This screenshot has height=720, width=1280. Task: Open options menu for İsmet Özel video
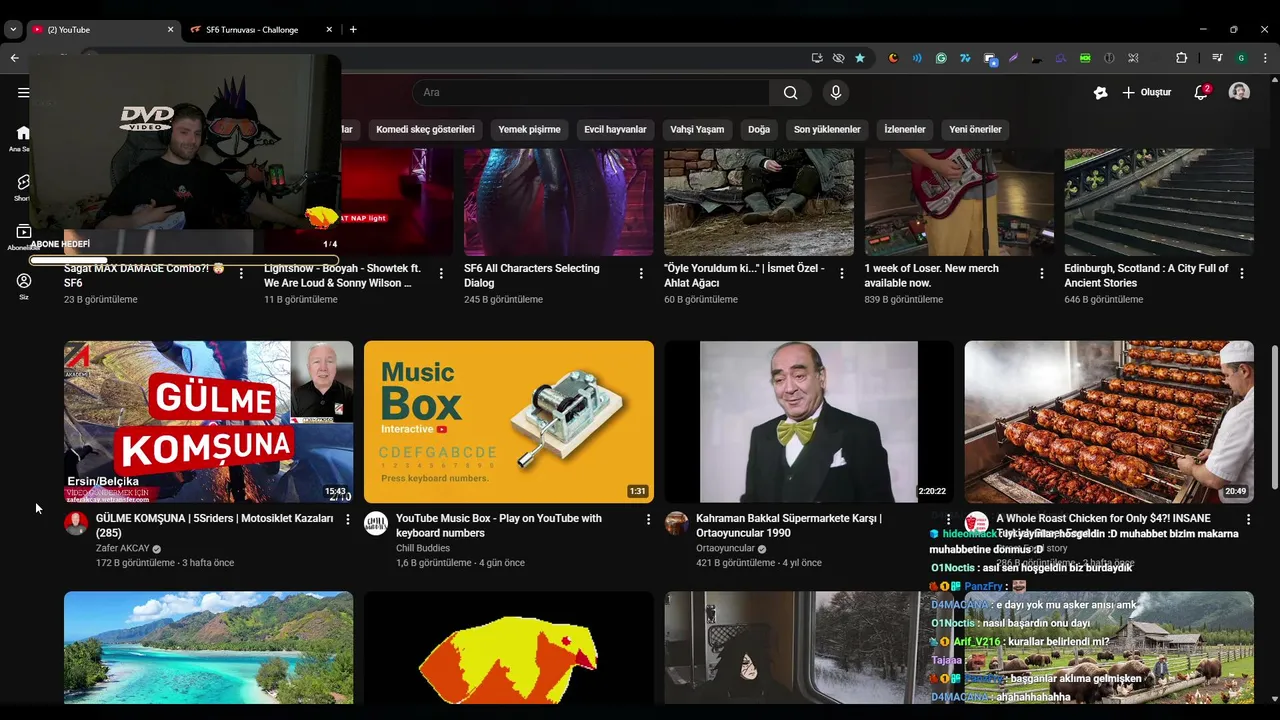(x=842, y=273)
